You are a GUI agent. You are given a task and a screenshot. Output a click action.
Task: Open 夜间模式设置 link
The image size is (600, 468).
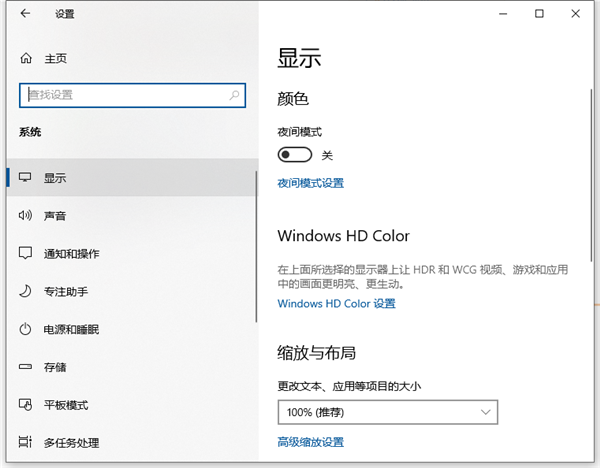[310, 183]
